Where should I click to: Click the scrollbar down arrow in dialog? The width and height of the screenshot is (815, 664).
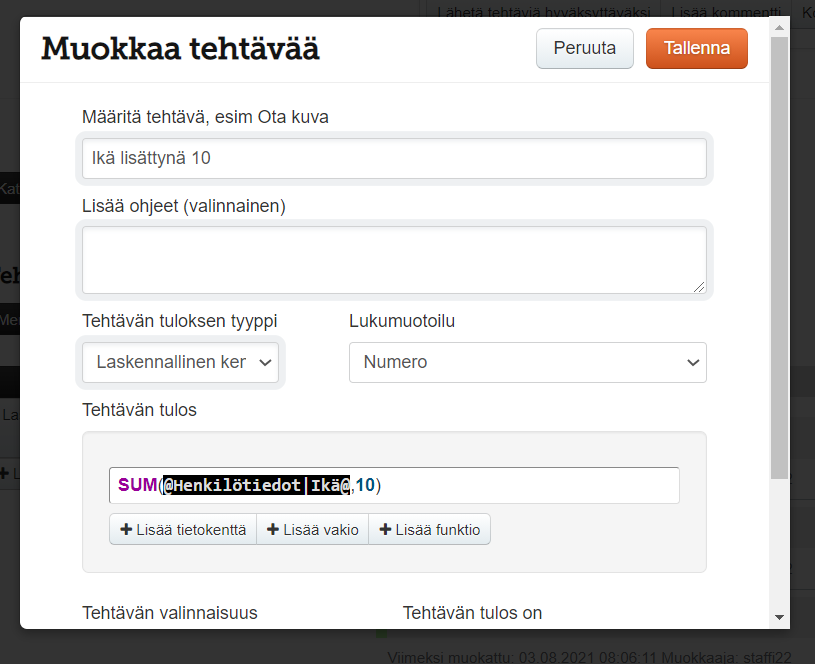[779, 619]
